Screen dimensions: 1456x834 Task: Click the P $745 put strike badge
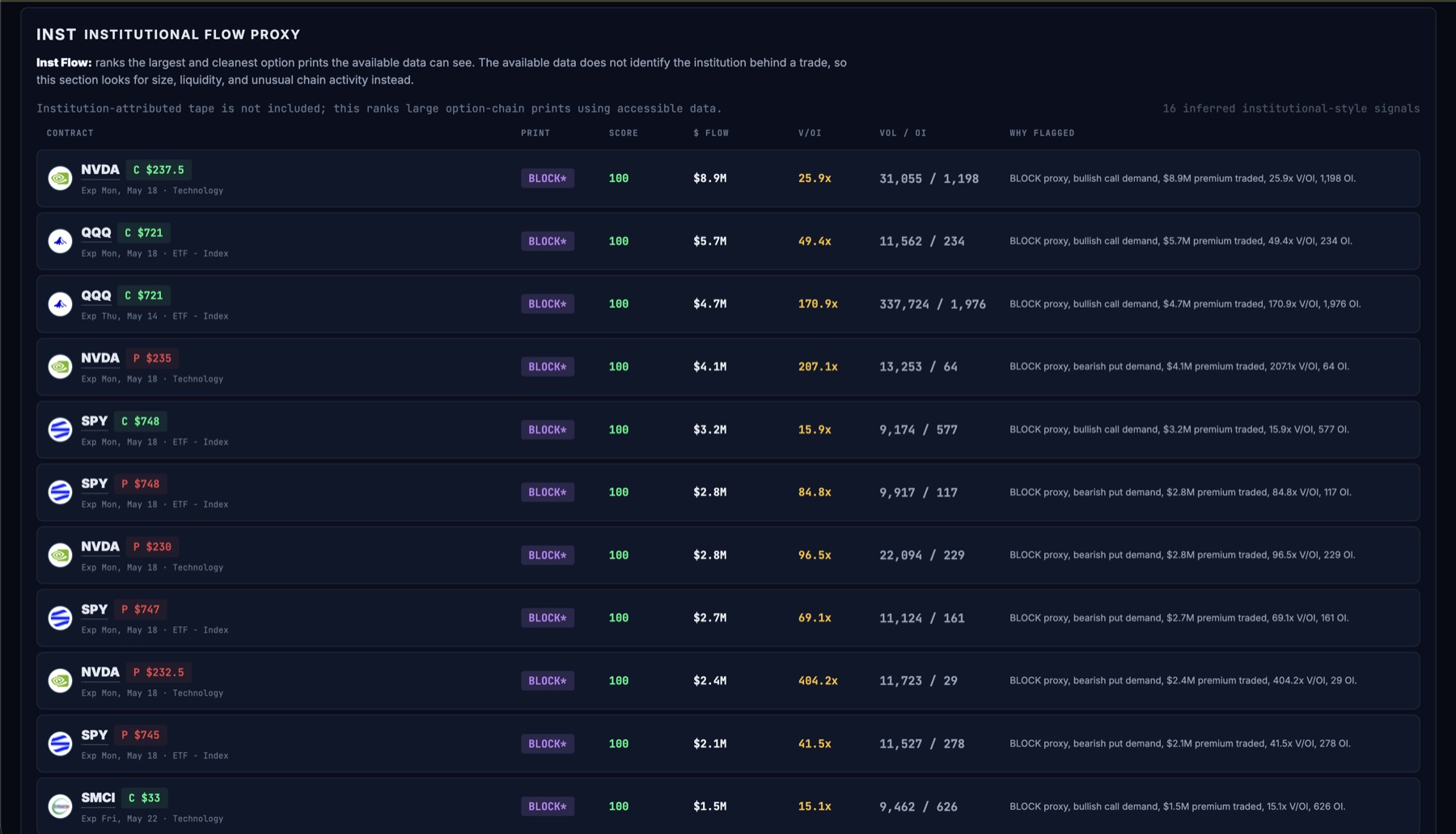point(141,735)
